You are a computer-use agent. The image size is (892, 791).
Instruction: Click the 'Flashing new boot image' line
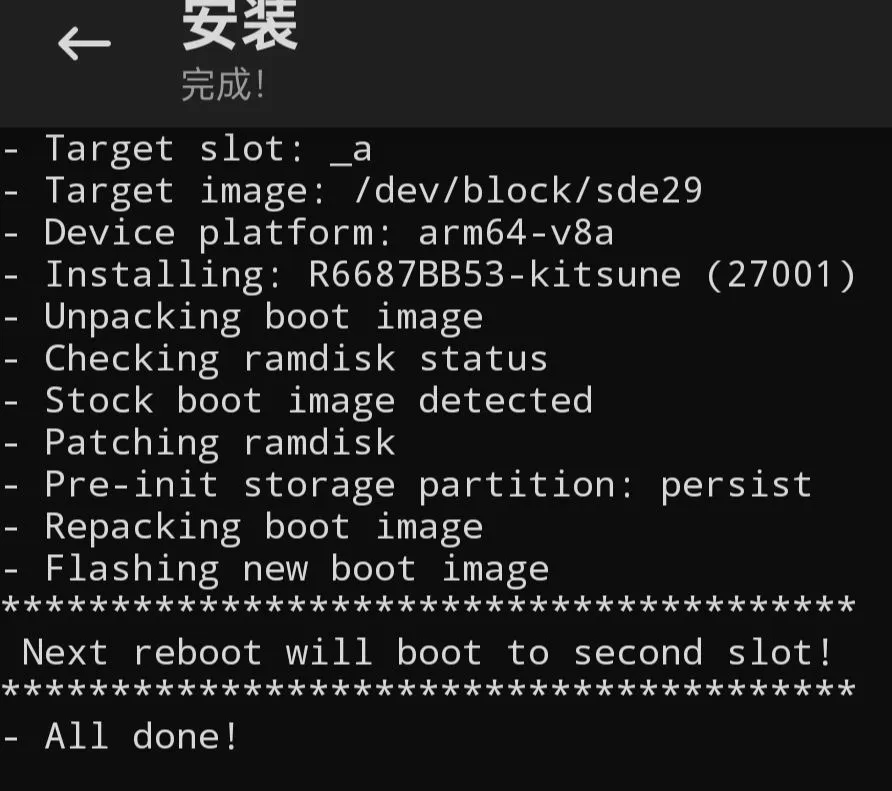click(275, 569)
